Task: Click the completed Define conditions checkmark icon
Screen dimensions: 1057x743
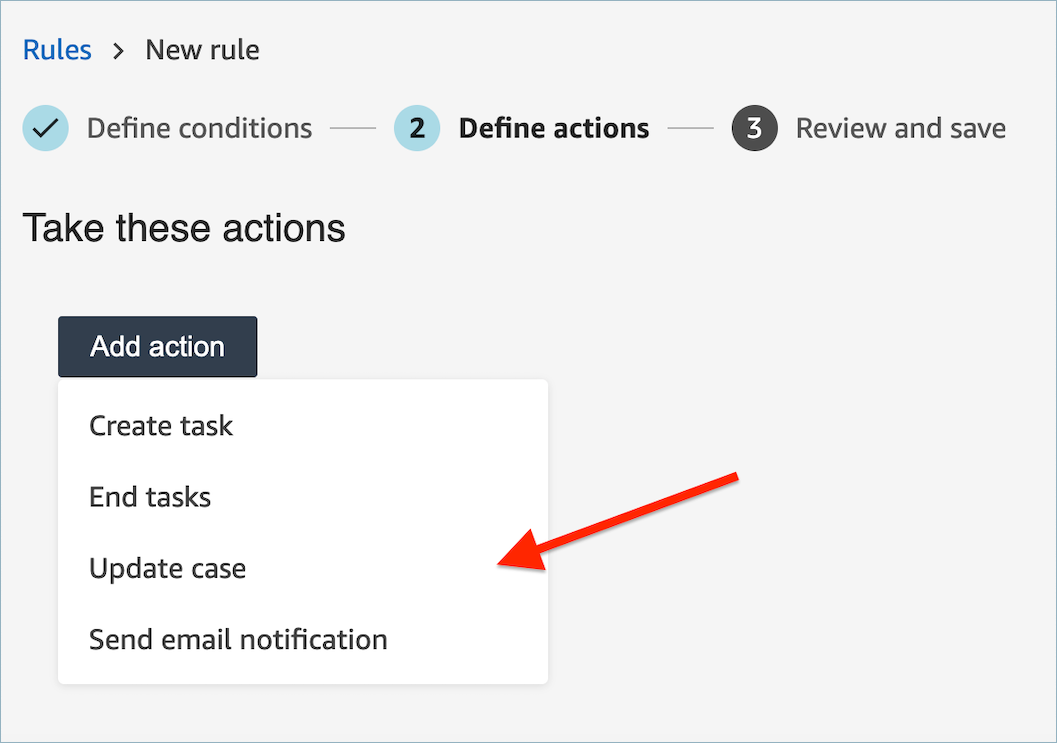Action: pos(45,128)
